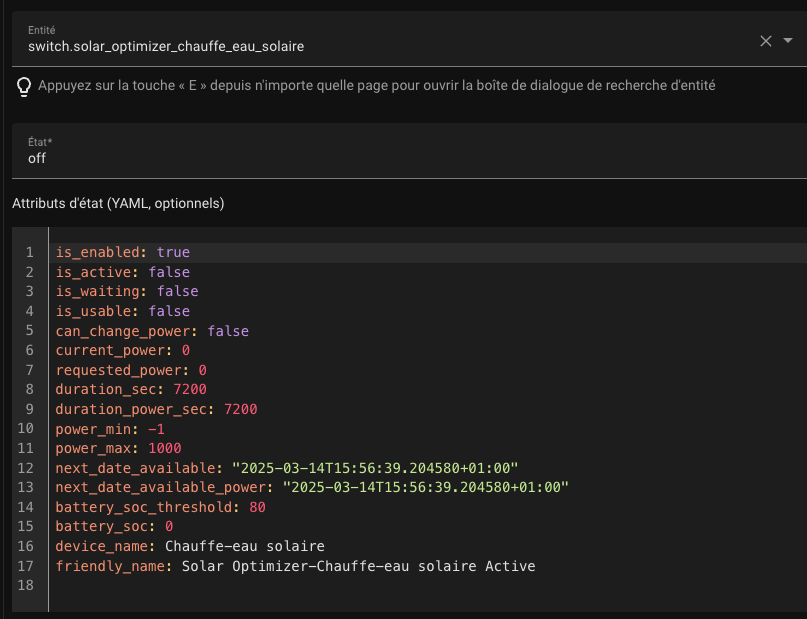
Task: Click the friendly_name Solar Optimizer line
Action: [x=295, y=566]
